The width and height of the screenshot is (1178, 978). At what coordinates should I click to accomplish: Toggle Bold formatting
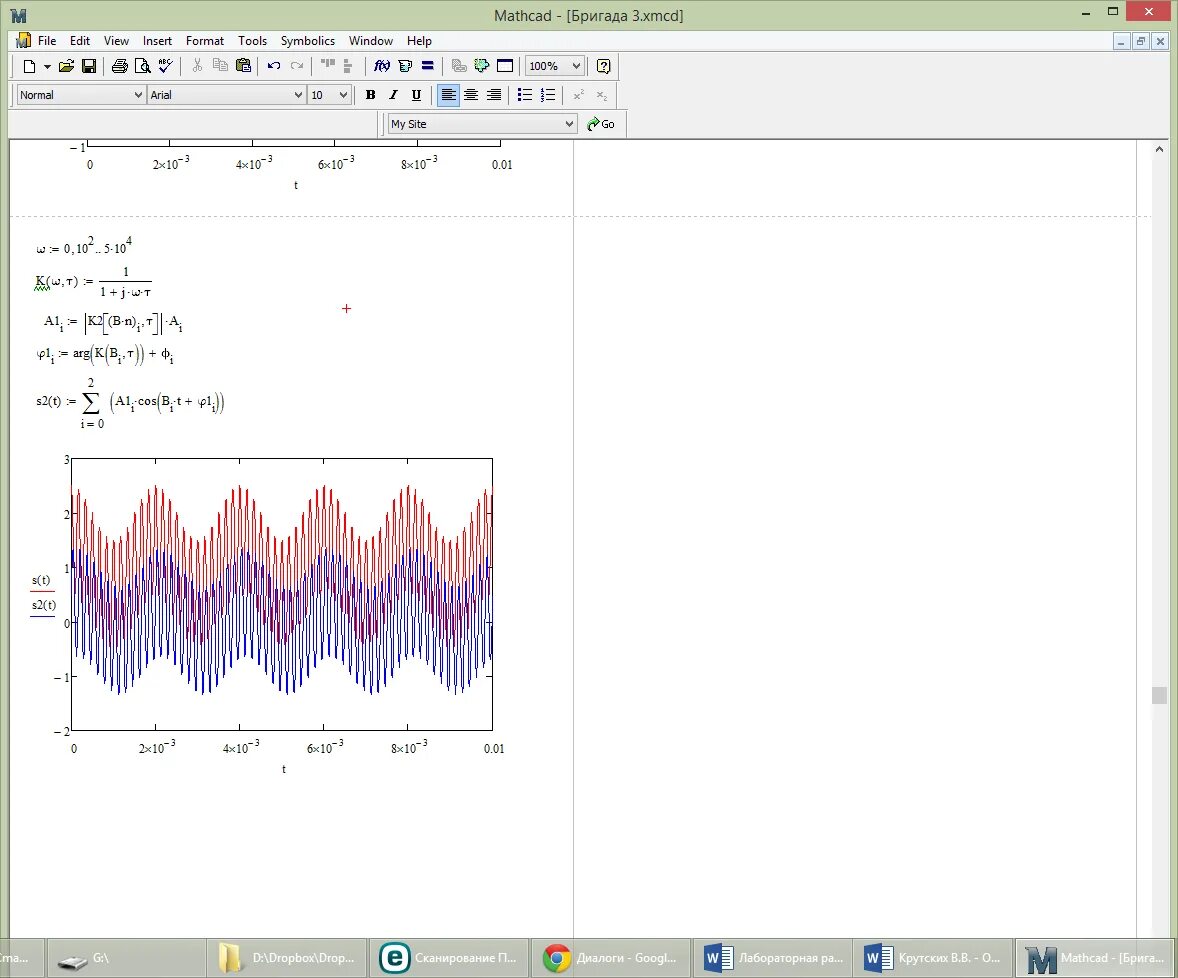pos(370,95)
